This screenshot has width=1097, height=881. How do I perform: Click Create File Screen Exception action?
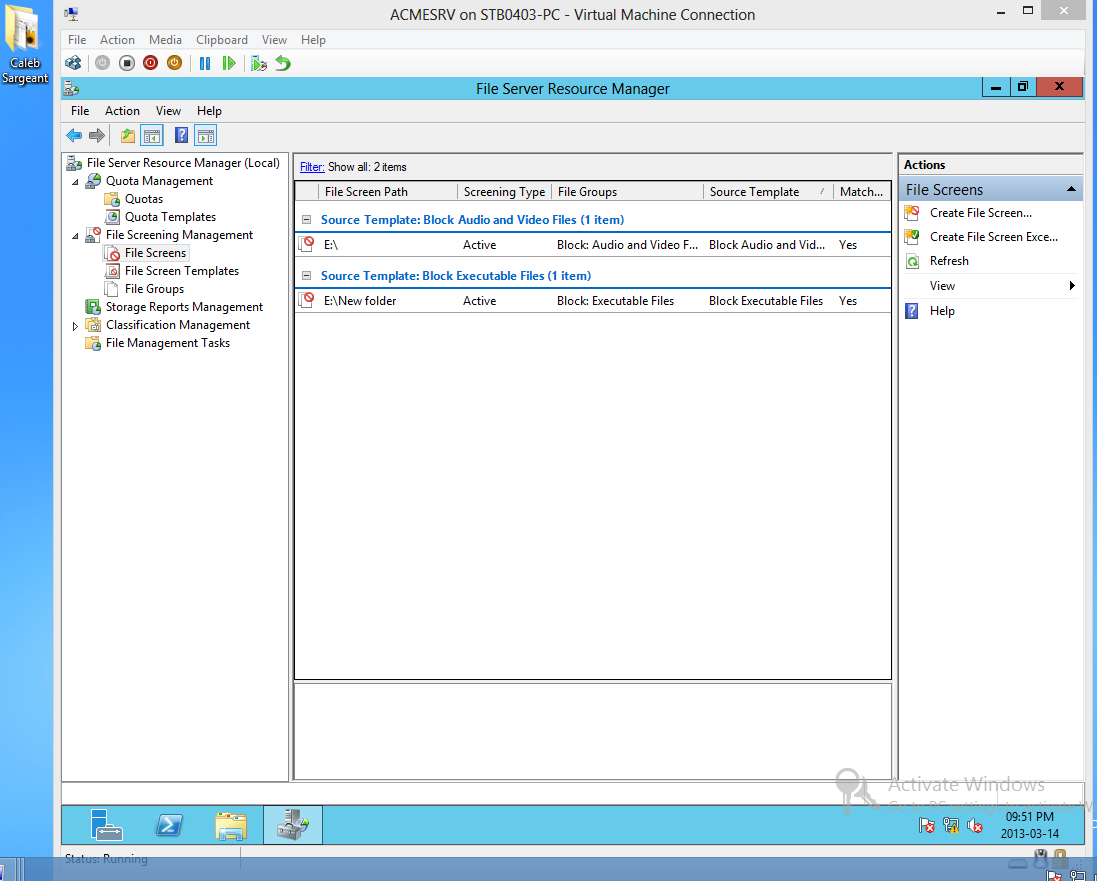click(993, 237)
